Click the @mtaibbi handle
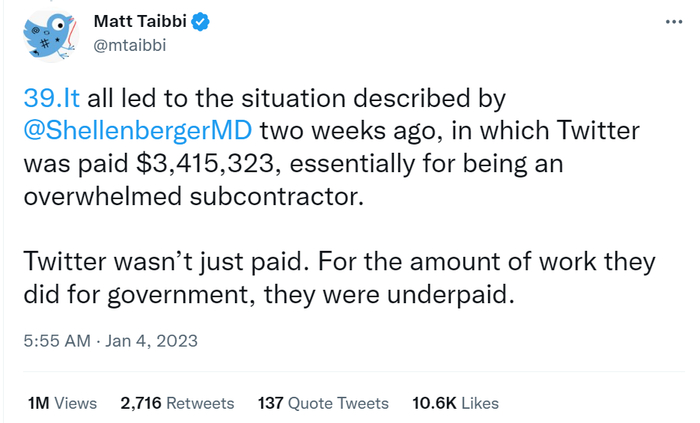Screen dimensions: 700x423 click(128, 45)
